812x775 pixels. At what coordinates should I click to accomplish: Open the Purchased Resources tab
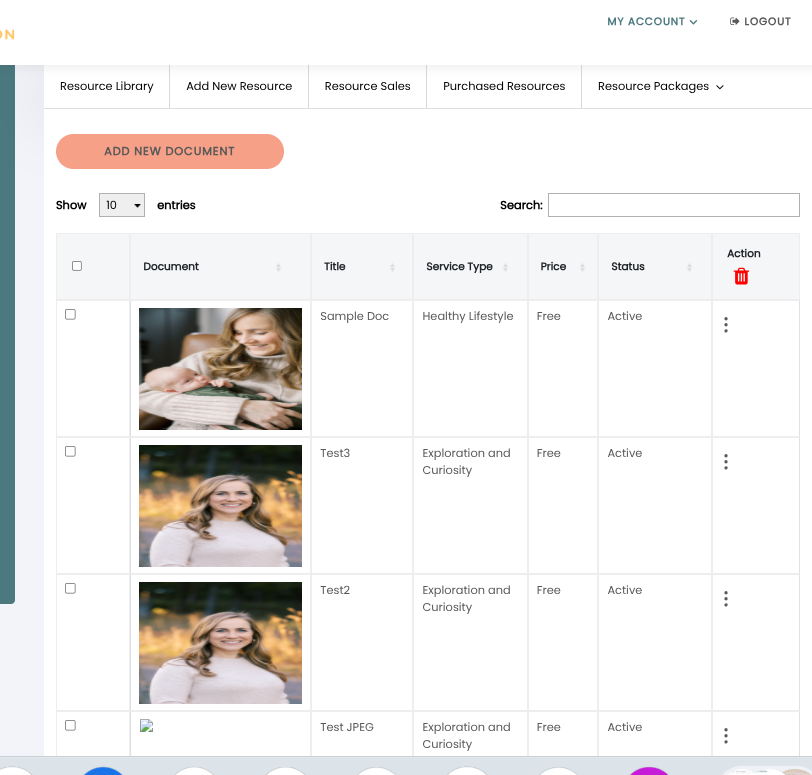click(x=504, y=86)
